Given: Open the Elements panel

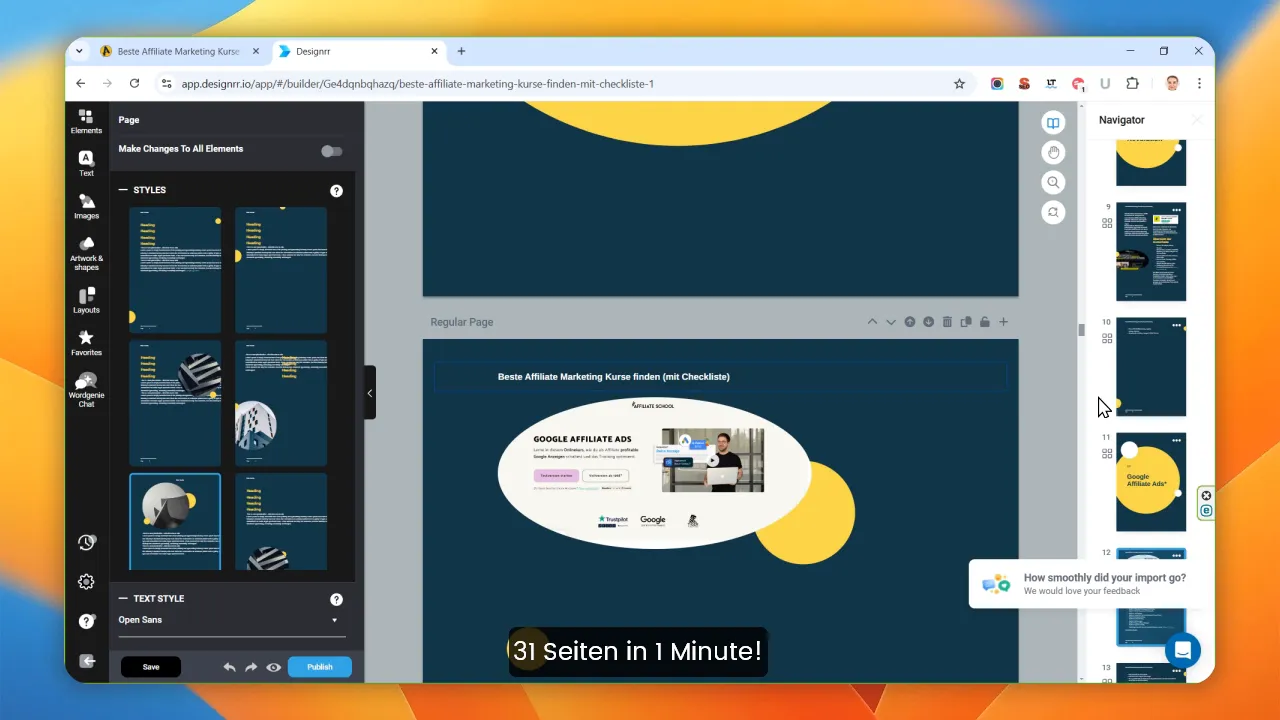Looking at the screenshot, I should pos(86,122).
